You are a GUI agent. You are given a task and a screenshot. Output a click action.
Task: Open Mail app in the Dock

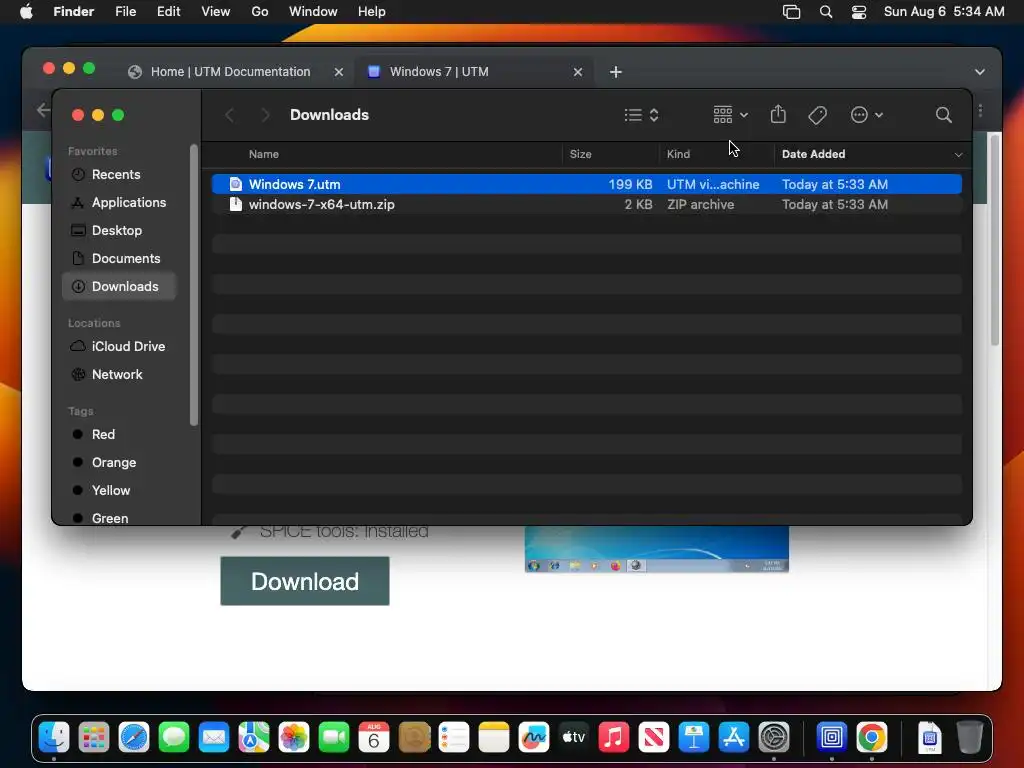pos(214,738)
